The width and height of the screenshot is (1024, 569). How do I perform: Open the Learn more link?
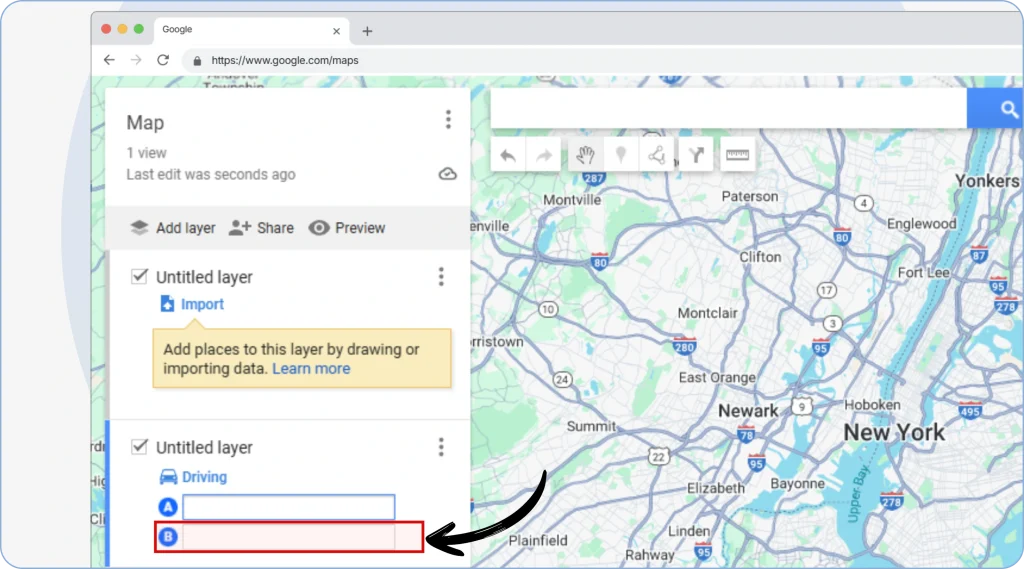coord(311,368)
